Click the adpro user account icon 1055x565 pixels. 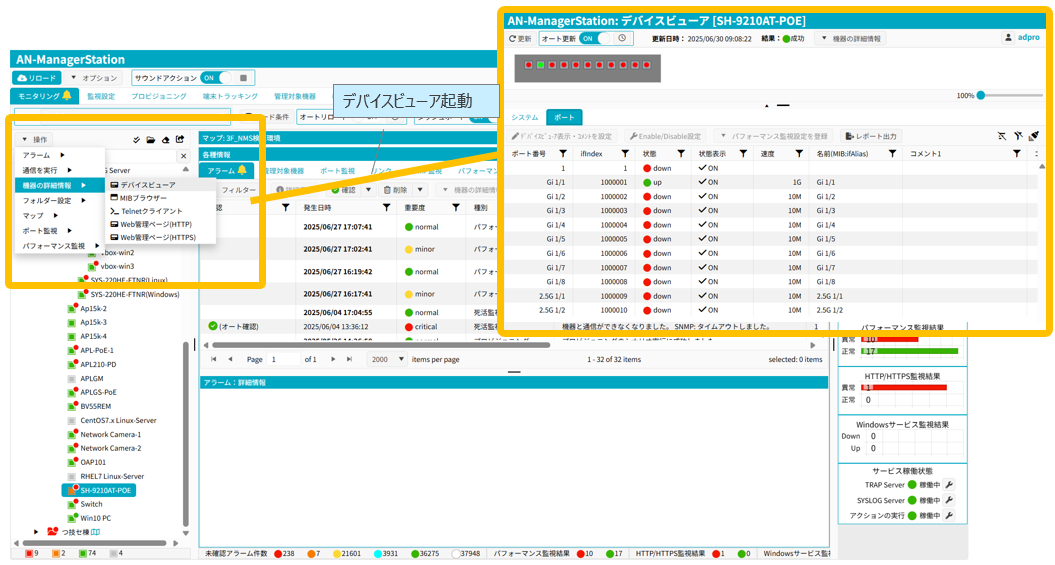pos(1008,38)
